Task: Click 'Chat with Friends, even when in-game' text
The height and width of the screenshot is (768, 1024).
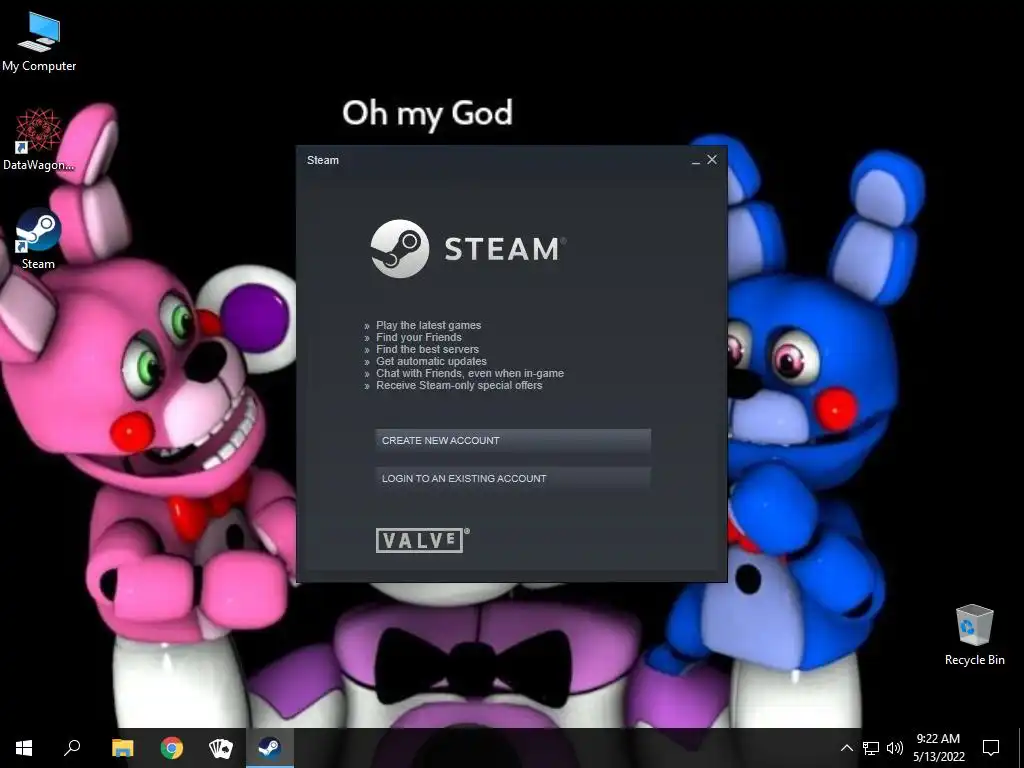Action: [470, 374]
